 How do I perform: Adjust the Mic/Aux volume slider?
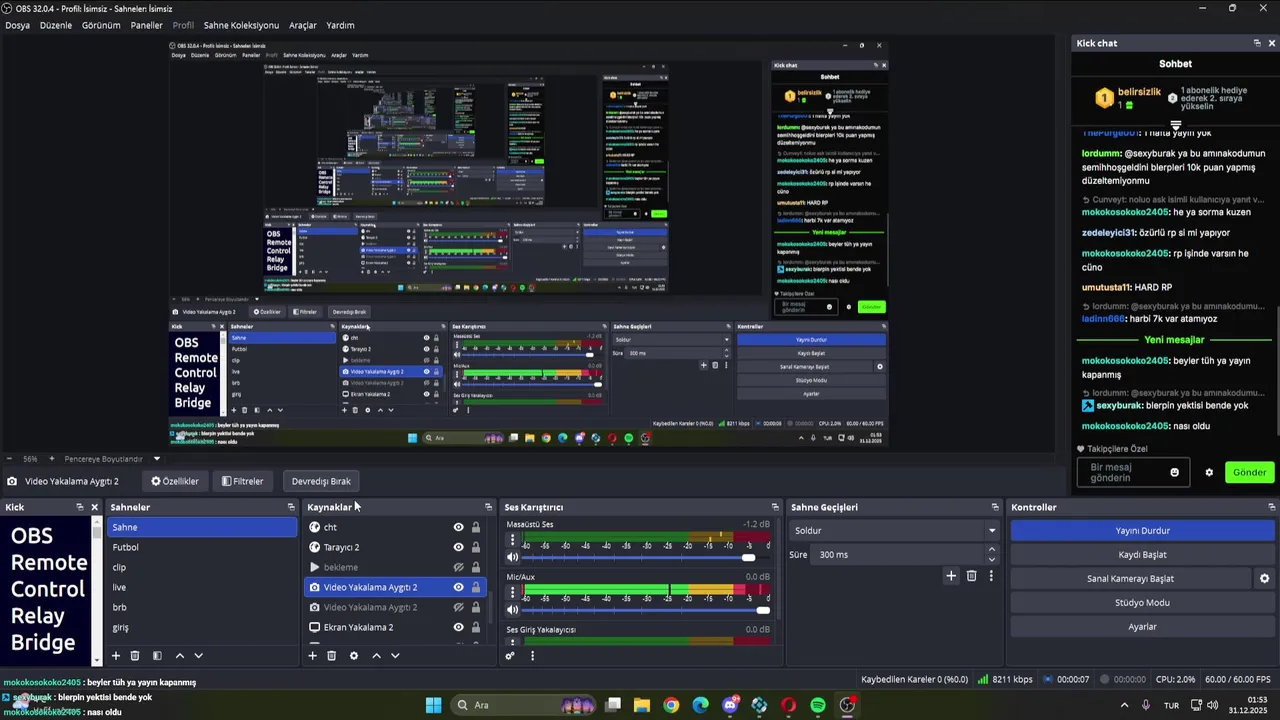(x=763, y=609)
